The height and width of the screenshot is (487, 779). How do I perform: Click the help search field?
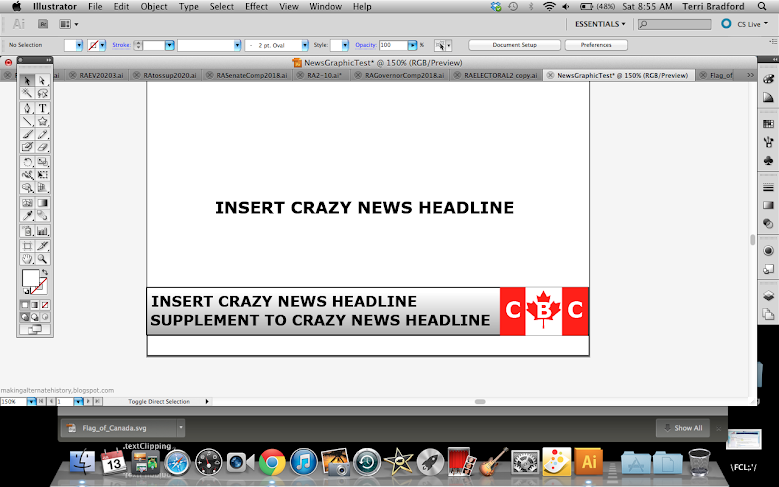coord(675,24)
